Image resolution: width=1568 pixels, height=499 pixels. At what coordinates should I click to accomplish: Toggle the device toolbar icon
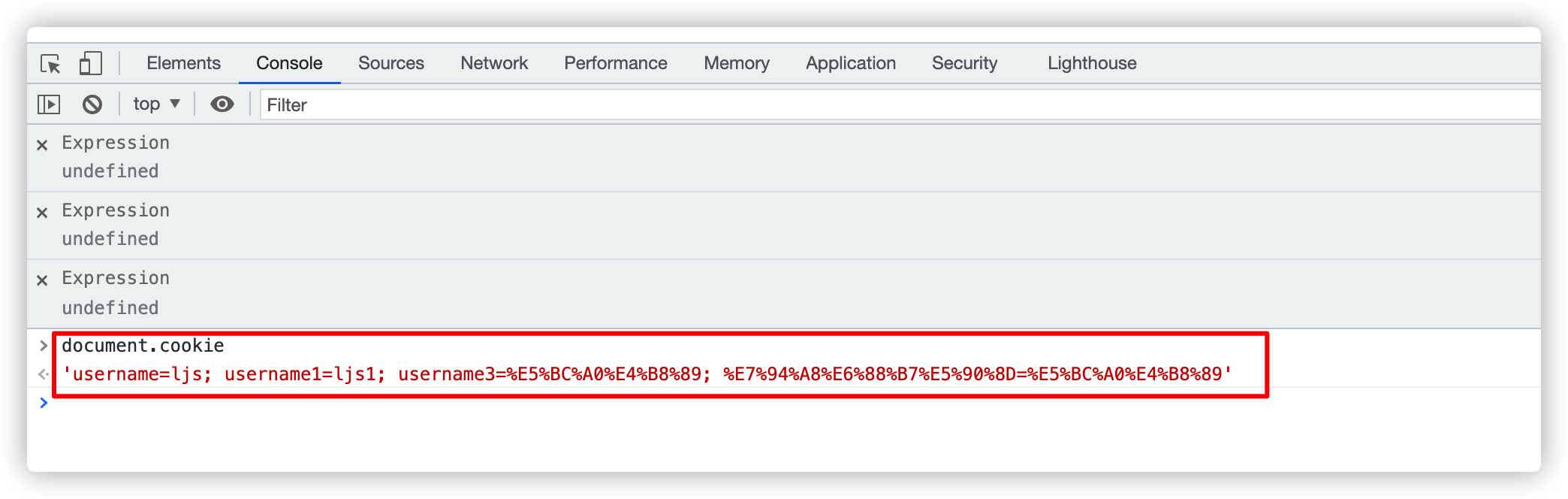click(90, 63)
